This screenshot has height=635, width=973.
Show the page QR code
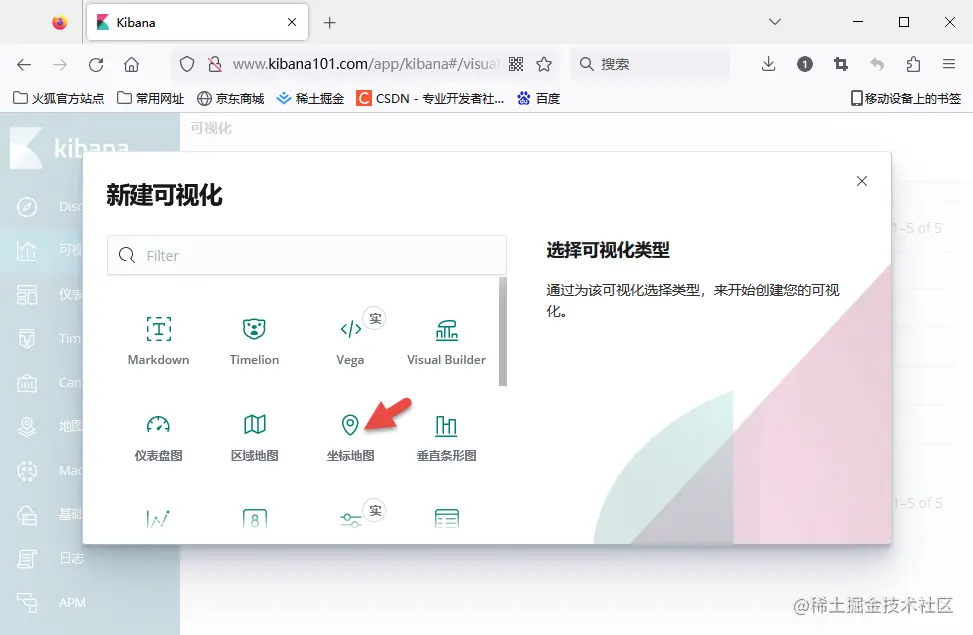click(x=516, y=64)
